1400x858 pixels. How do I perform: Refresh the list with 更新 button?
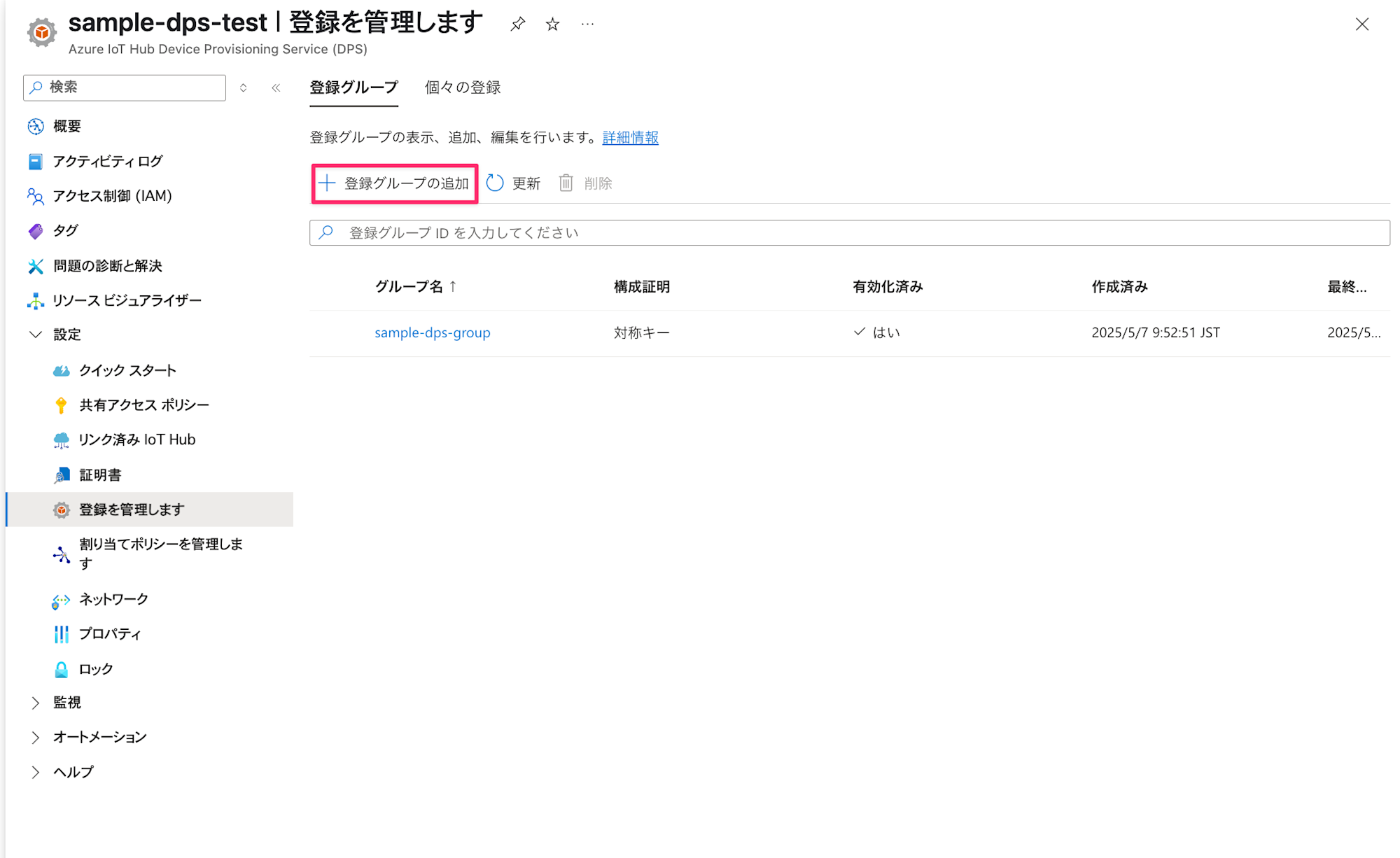pos(513,183)
